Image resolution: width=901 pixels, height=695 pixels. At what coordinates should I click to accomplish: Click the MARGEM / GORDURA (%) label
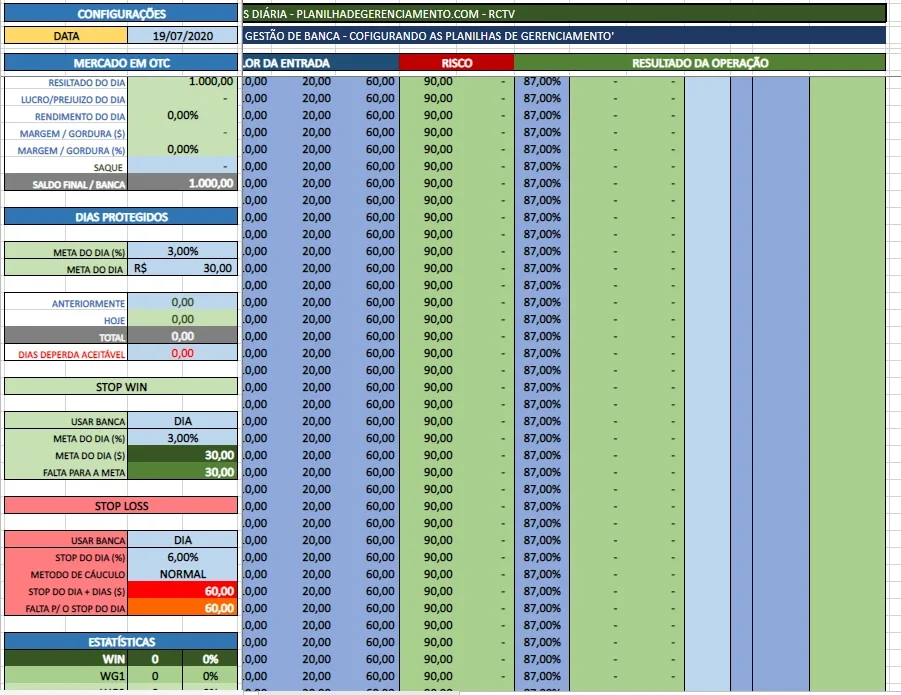click(x=71, y=150)
